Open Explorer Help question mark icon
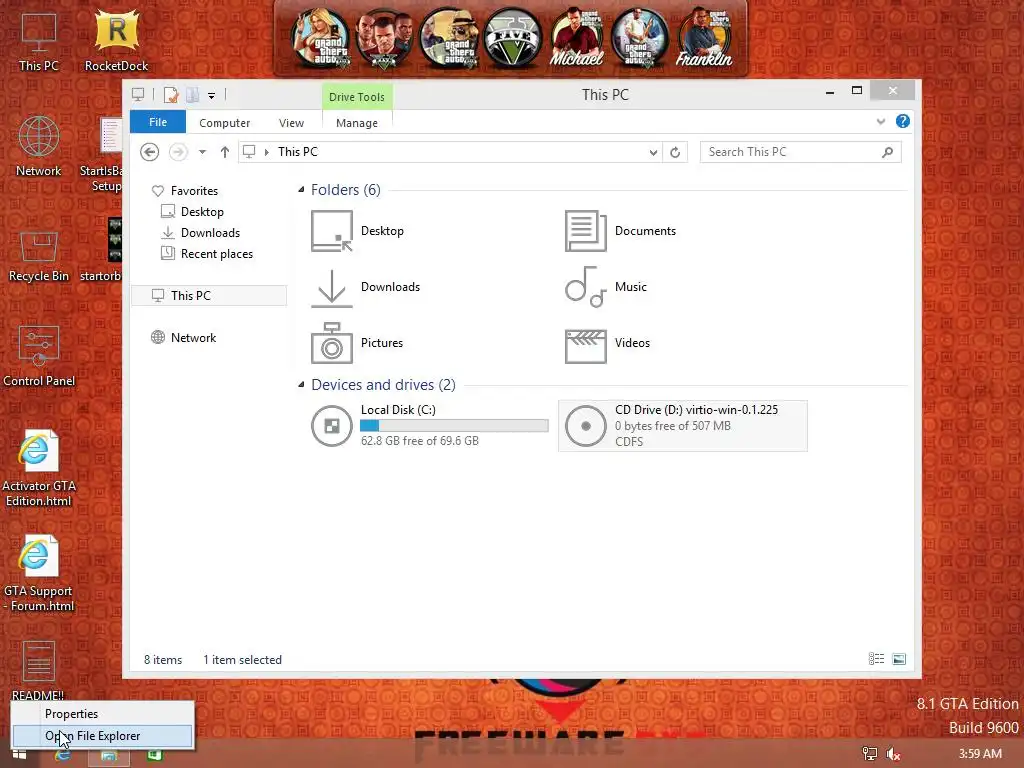1024x768 pixels. (903, 121)
